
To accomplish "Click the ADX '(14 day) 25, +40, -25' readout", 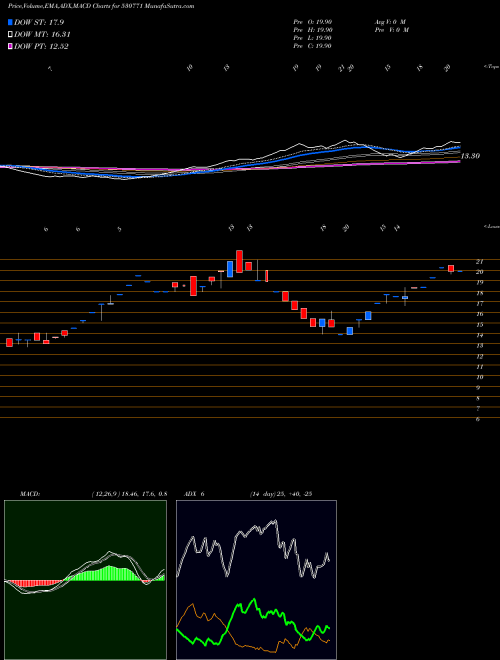I will pyautogui.click(x=280, y=494).
